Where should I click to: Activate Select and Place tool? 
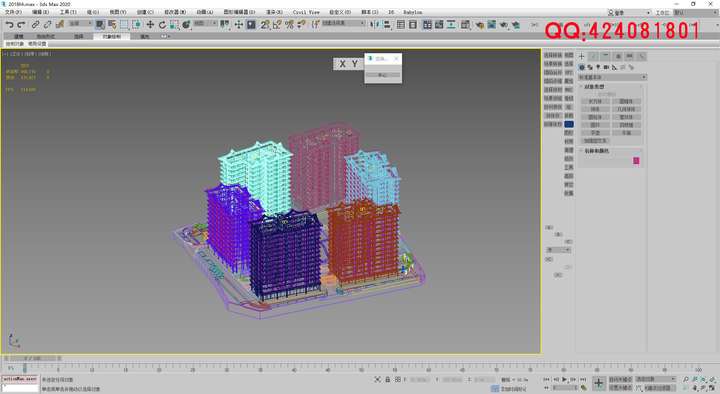point(186,24)
